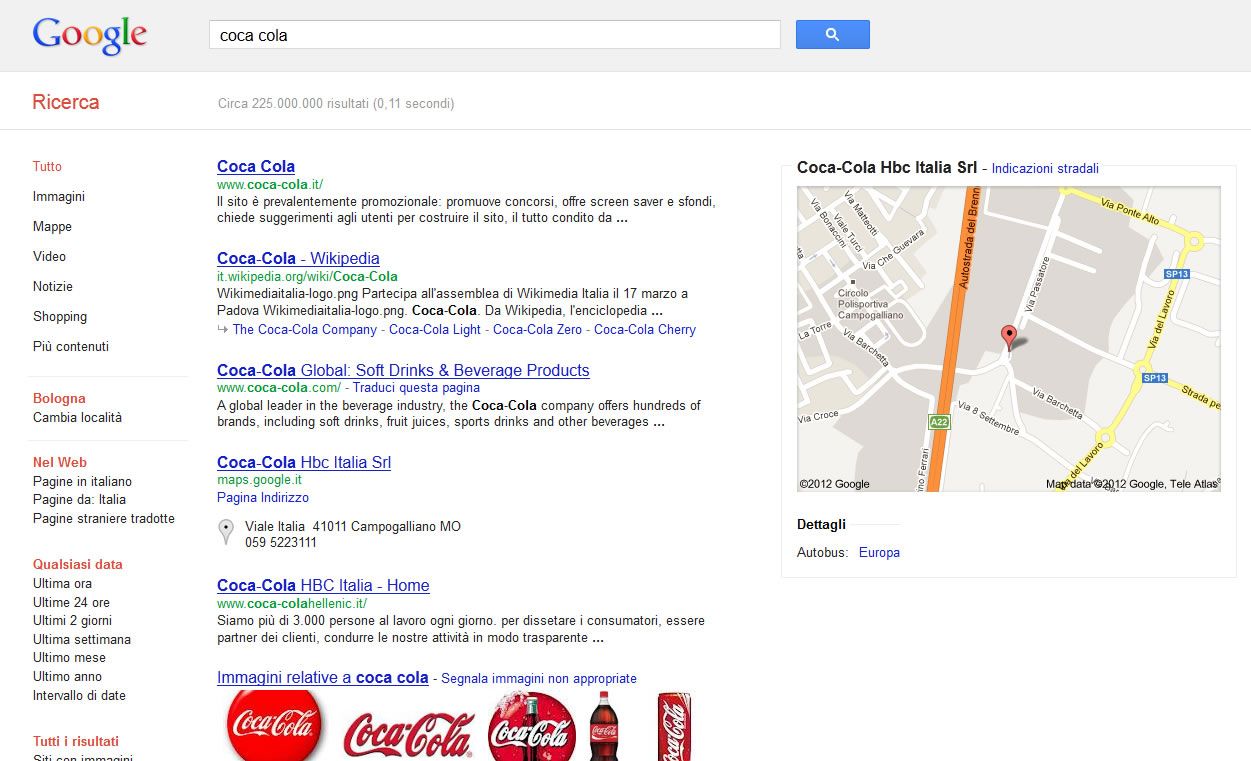The width and height of the screenshot is (1251, 761).
Task: Click the red map pin marker
Action: [x=1009, y=336]
